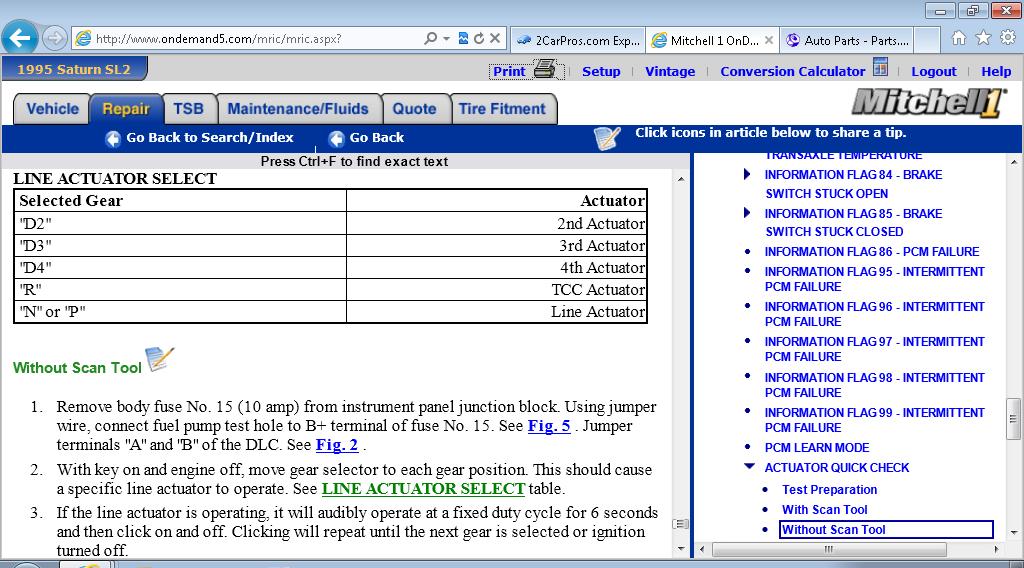Viewport: 1024px width, 568px height.
Task: Click the calculator icon beside Conversion Calculator
Action: pyautogui.click(x=880, y=67)
